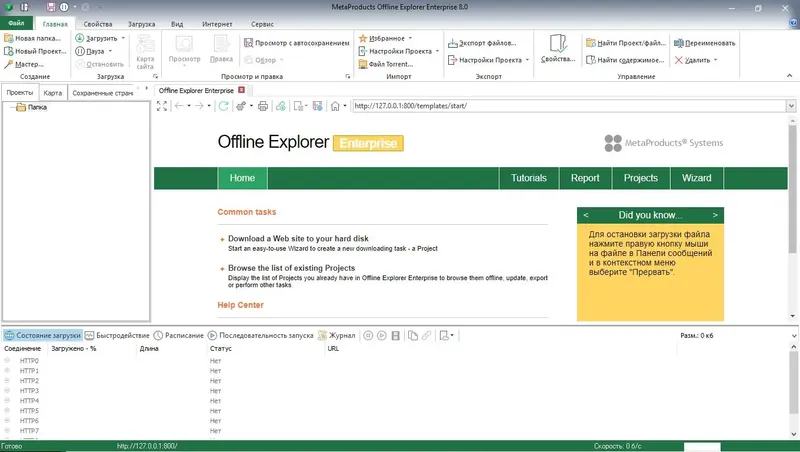This screenshot has width=800, height=452.
Task: Open Tutorials in the green navigation bar
Action: [529, 178]
